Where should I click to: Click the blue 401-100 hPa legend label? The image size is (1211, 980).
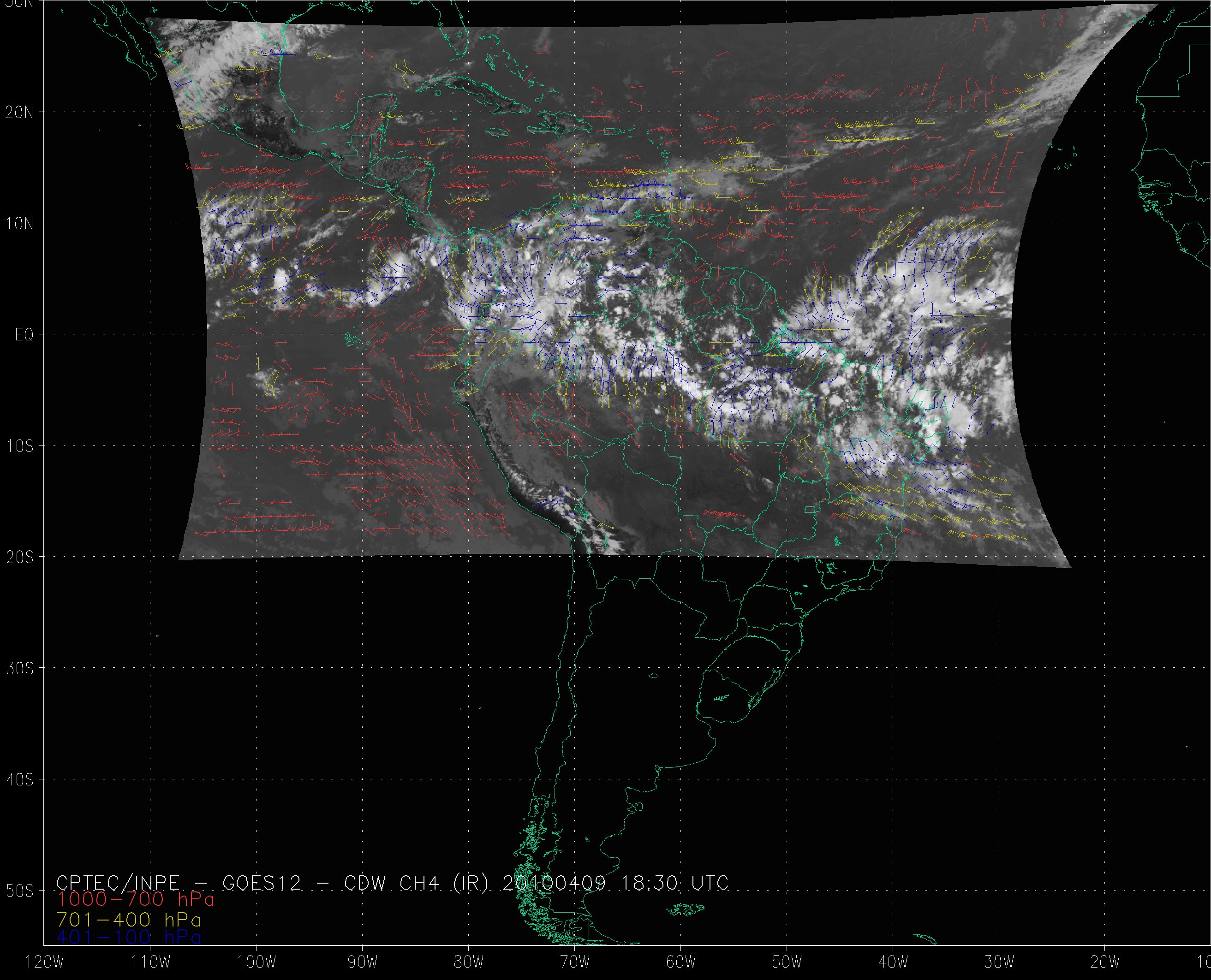pyautogui.click(x=129, y=937)
